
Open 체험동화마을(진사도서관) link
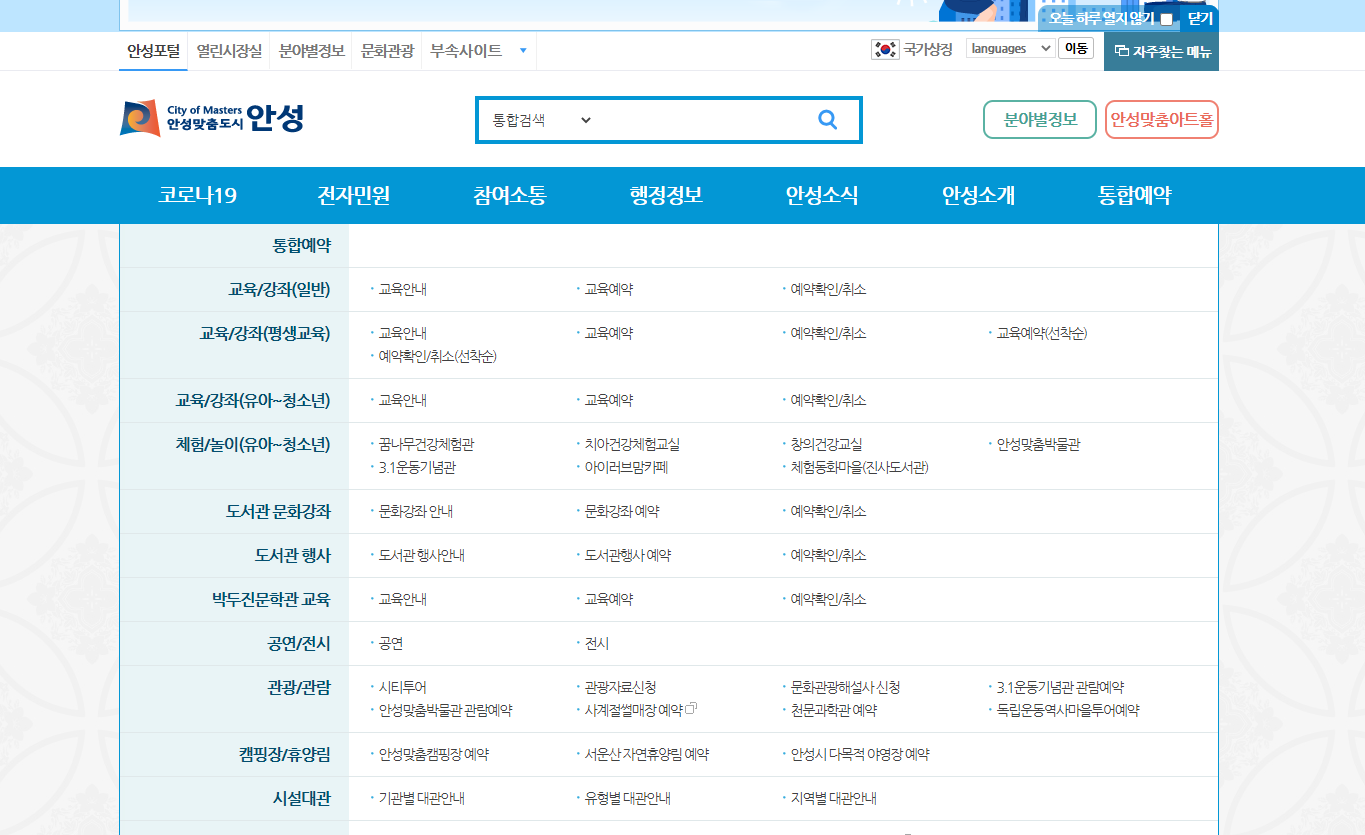(860, 467)
